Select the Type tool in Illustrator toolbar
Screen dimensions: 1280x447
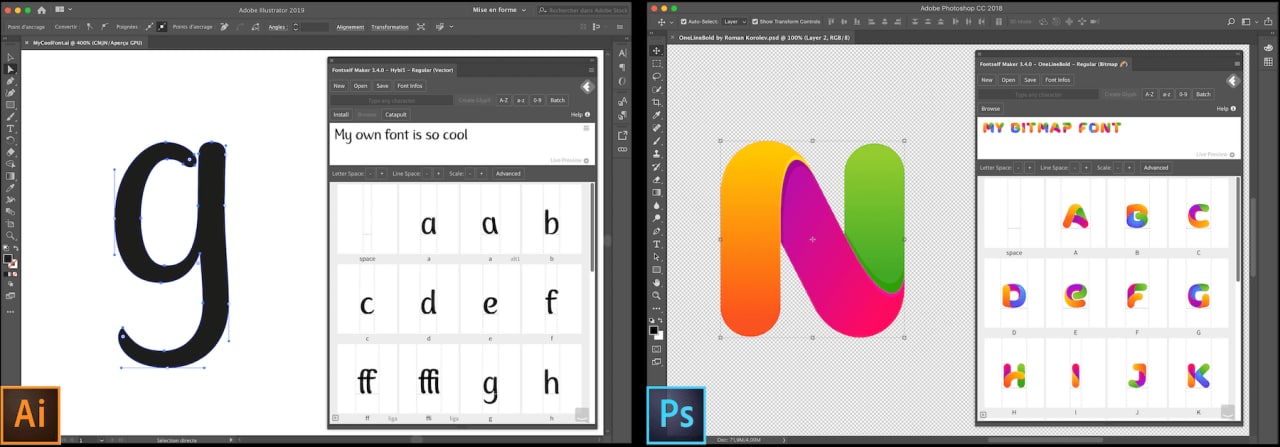(x=11, y=128)
